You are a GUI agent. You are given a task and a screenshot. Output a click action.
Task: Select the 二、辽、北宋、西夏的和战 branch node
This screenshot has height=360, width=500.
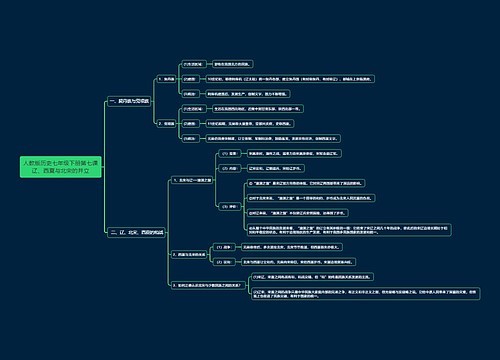(x=136, y=232)
